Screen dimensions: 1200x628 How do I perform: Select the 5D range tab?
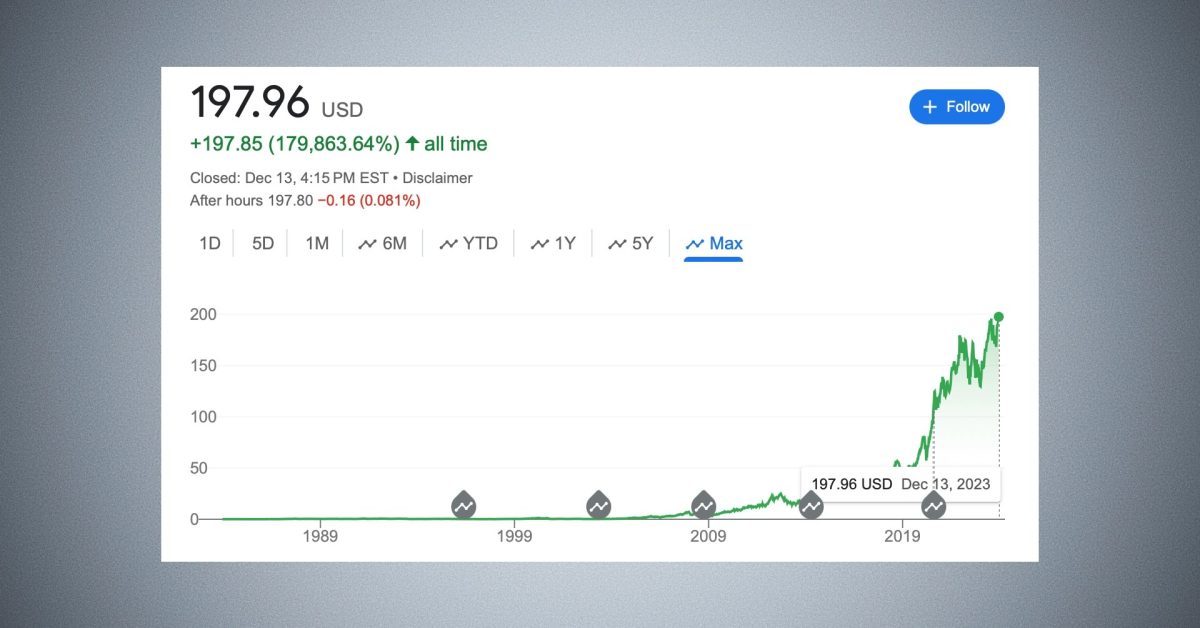263,243
